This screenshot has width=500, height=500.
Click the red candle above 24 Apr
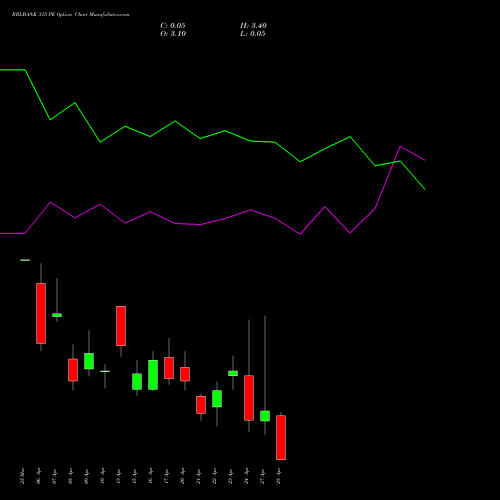pyautogui.click(x=249, y=398)
